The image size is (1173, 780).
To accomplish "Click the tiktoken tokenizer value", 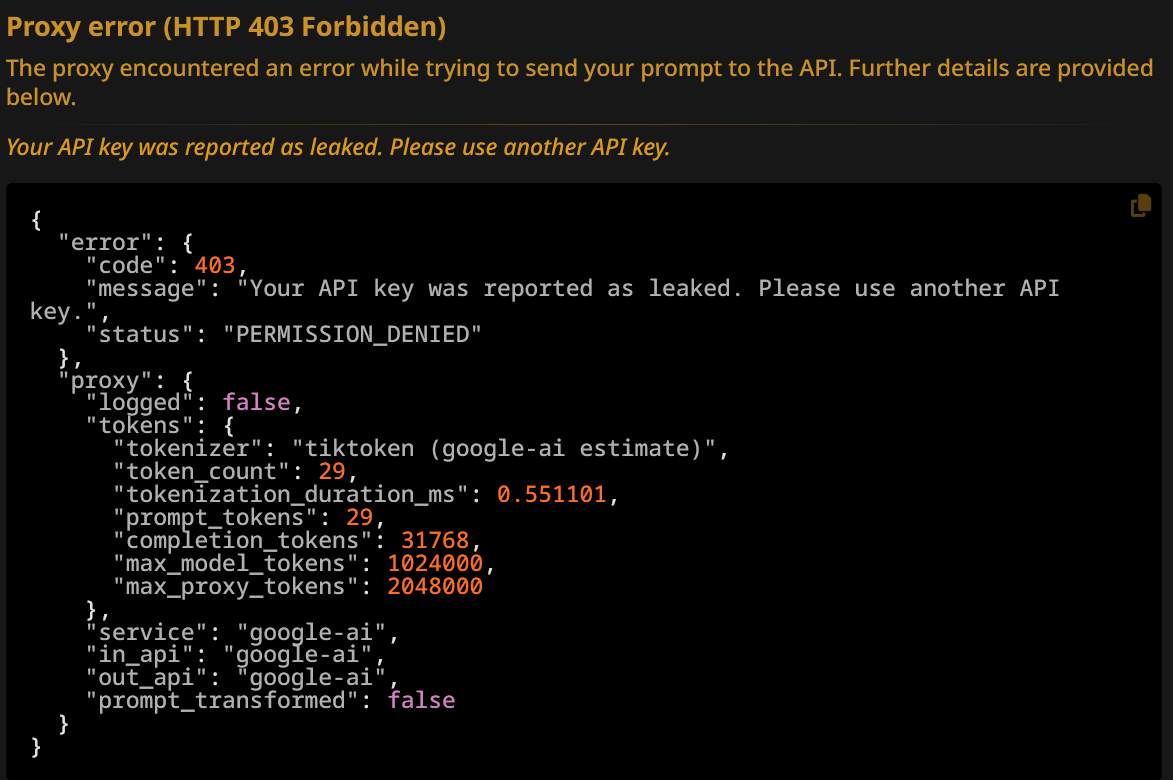I will [497, 448].
